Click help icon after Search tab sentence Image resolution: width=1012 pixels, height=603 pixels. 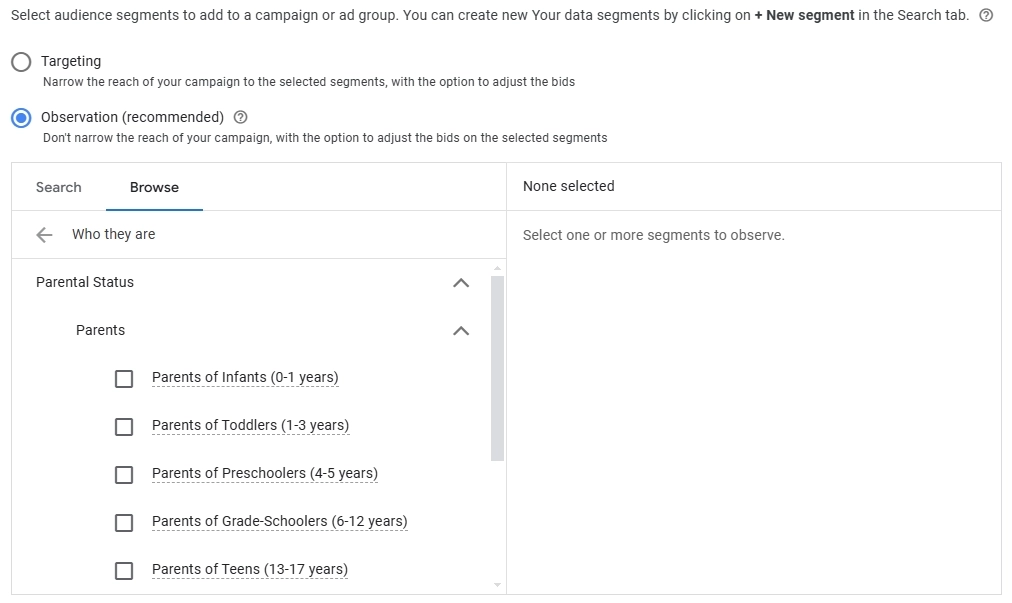tap(987, 16)
